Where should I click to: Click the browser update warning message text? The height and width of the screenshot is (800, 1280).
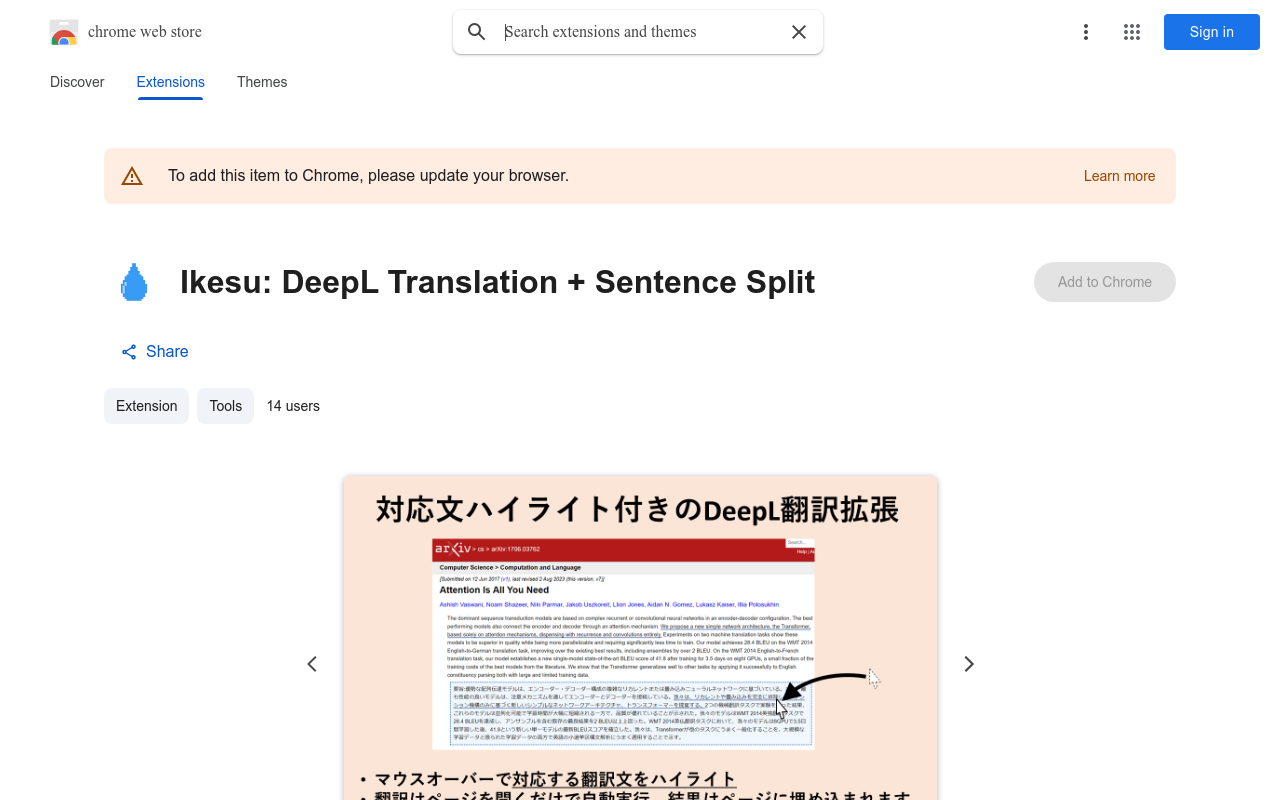tap(368, 176)
